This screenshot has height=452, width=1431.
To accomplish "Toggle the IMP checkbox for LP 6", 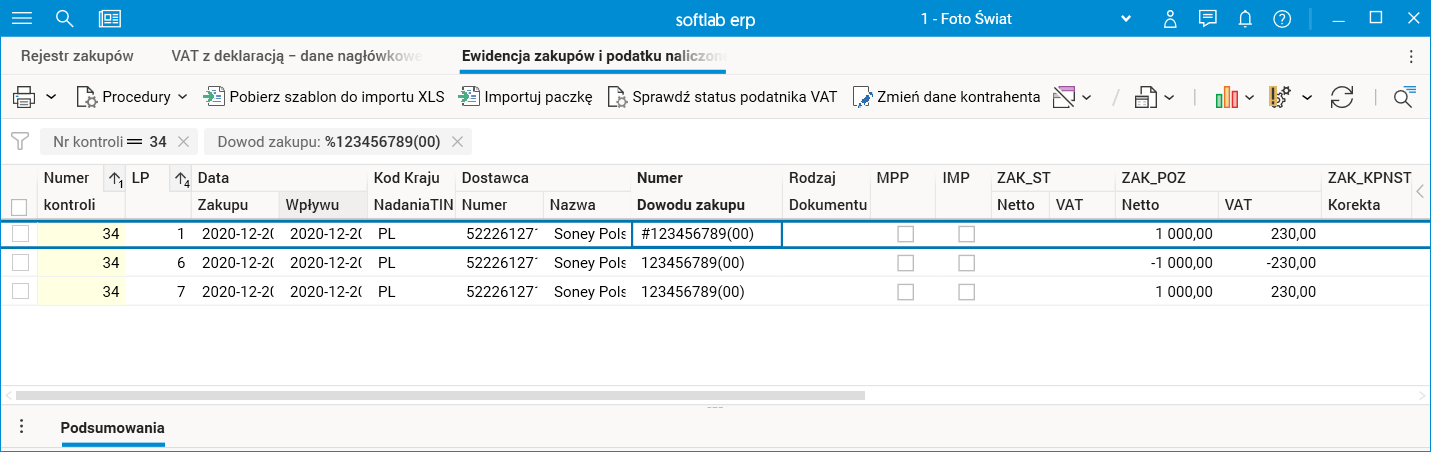I will (967, 263).
